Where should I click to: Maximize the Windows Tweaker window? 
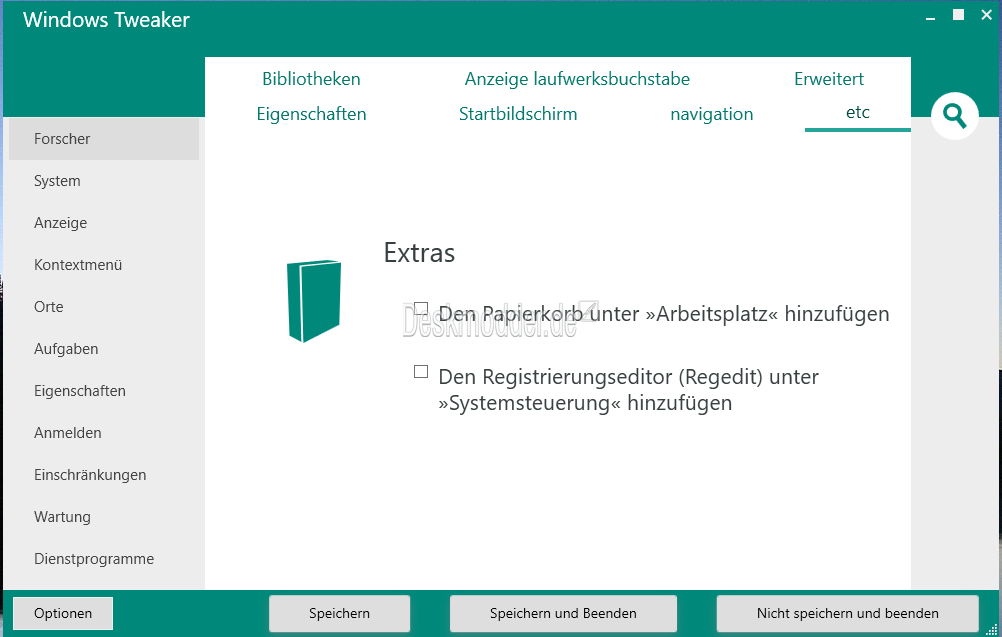959,15
